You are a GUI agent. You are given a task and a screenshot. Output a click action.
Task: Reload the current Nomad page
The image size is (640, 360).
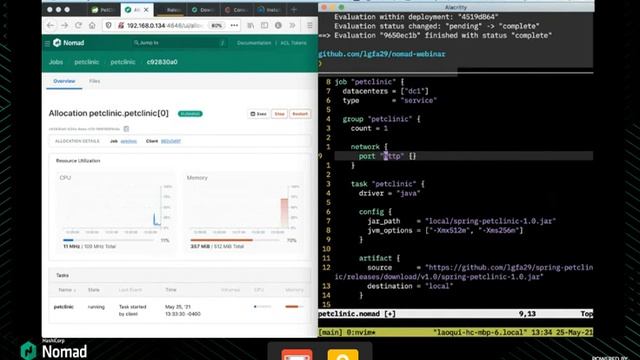[x=78, y=25]
